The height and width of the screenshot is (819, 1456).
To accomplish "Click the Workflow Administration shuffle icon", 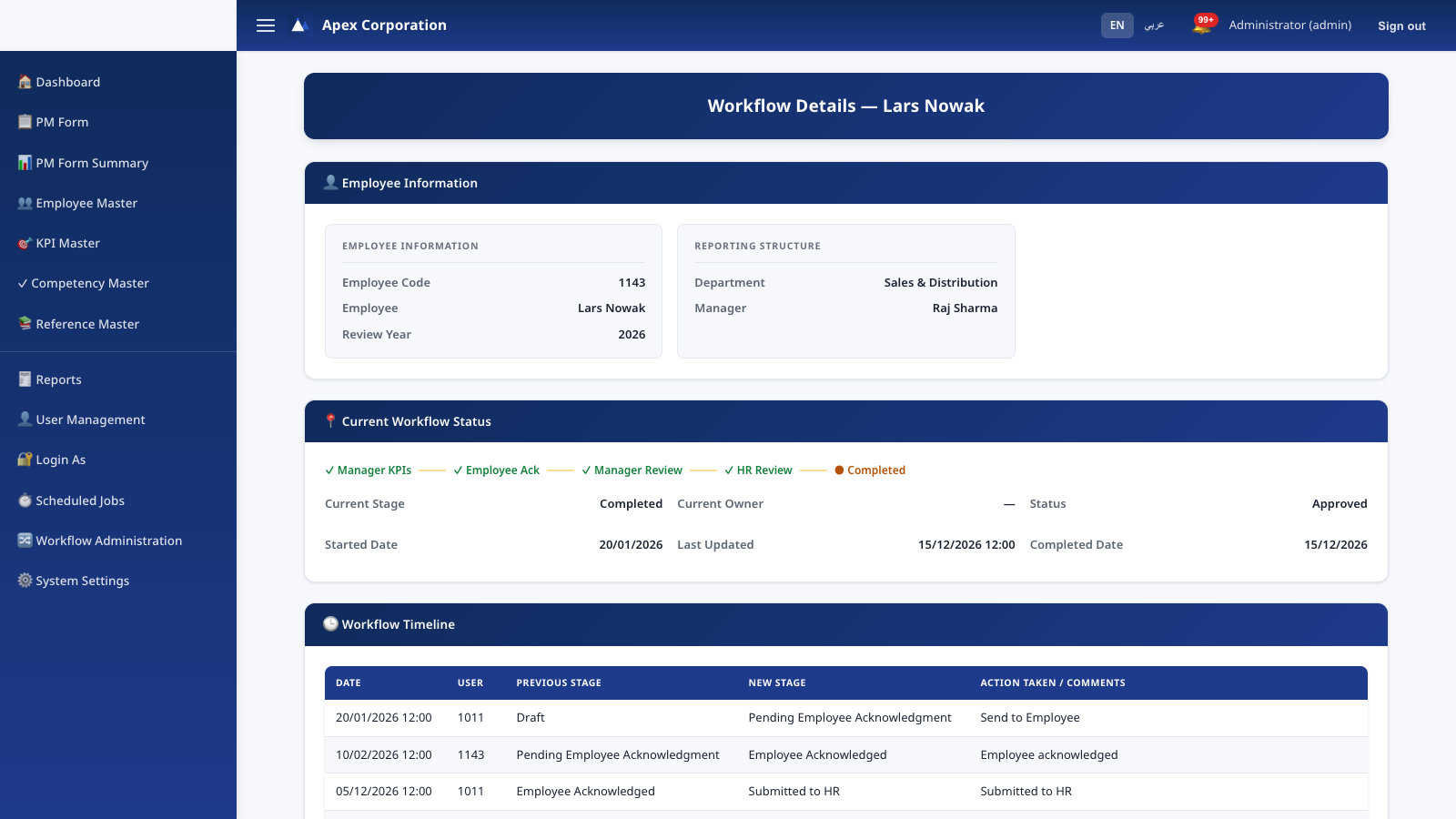I will coord(25,541).
